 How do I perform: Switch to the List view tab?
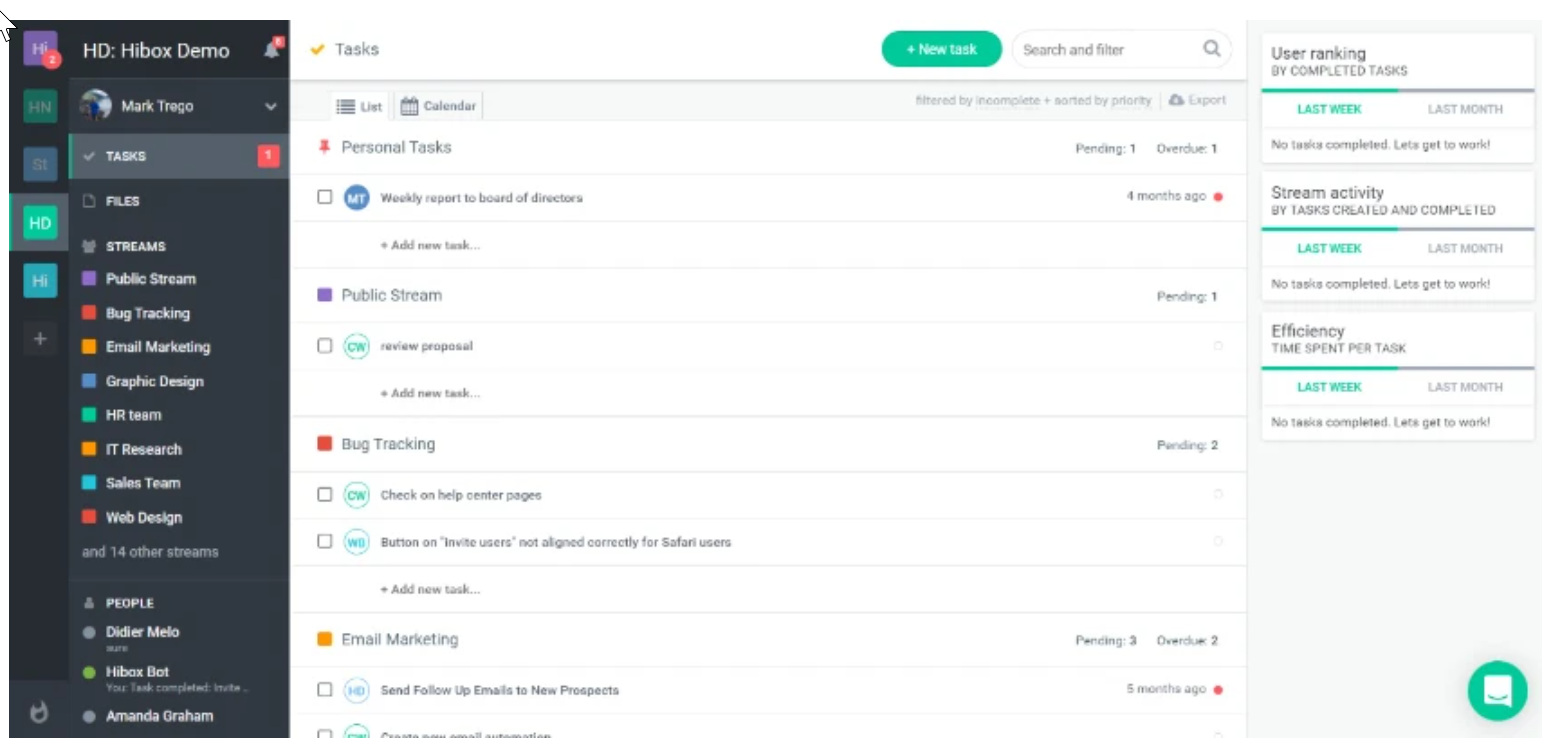[x=360, y=106]
